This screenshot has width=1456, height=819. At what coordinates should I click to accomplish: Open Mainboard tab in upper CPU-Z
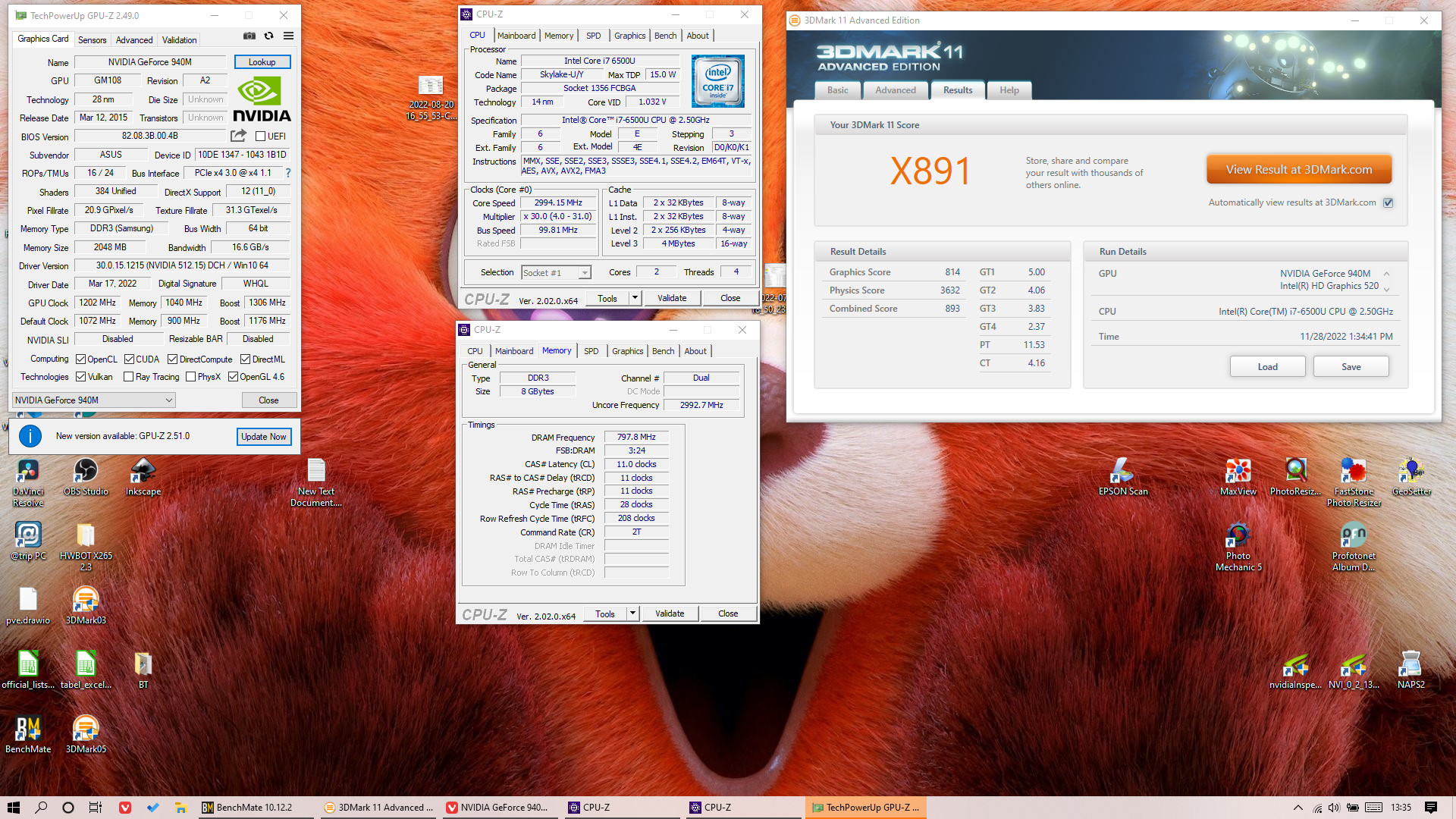click(516, 36)
